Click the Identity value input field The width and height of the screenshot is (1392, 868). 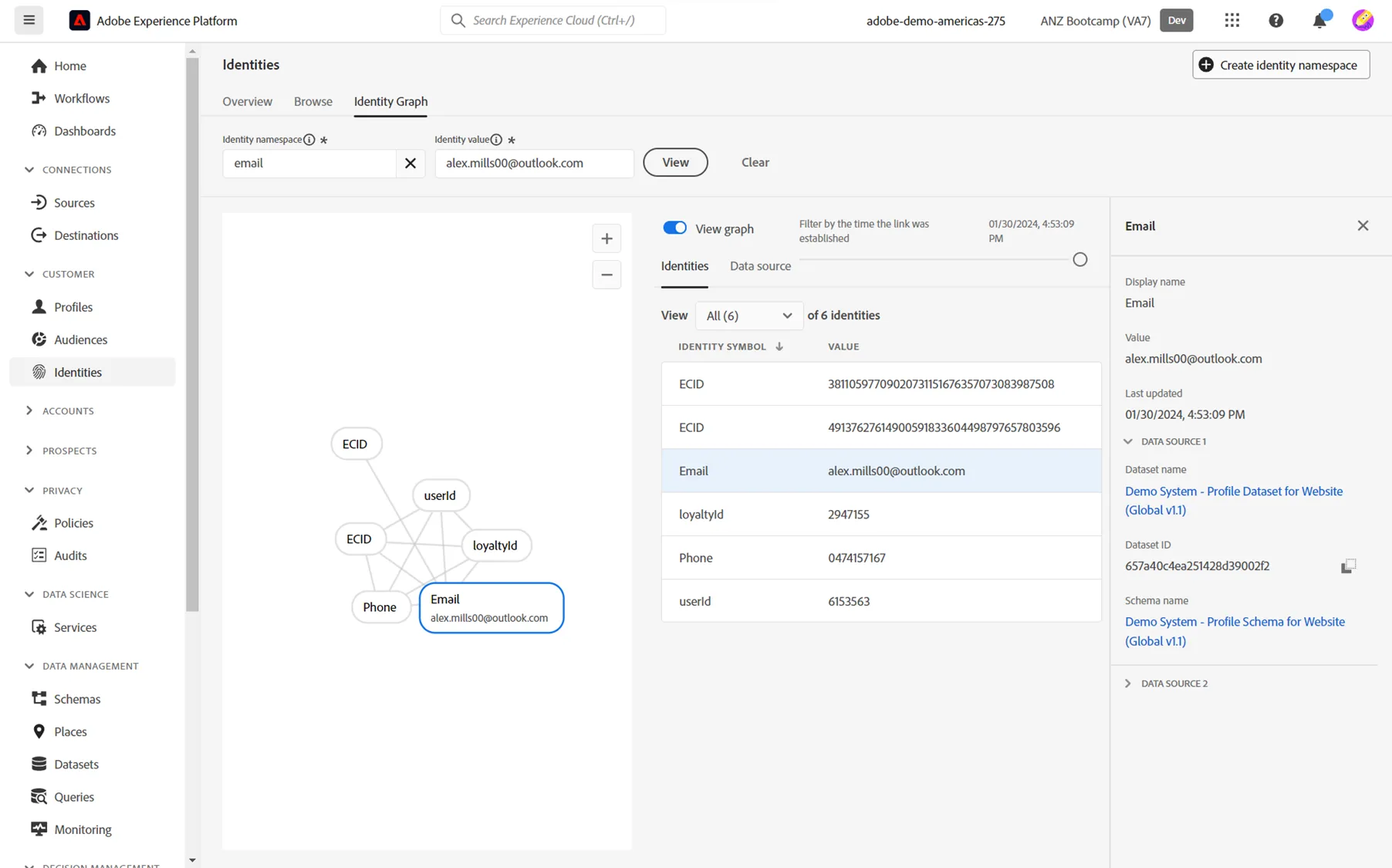534,163
